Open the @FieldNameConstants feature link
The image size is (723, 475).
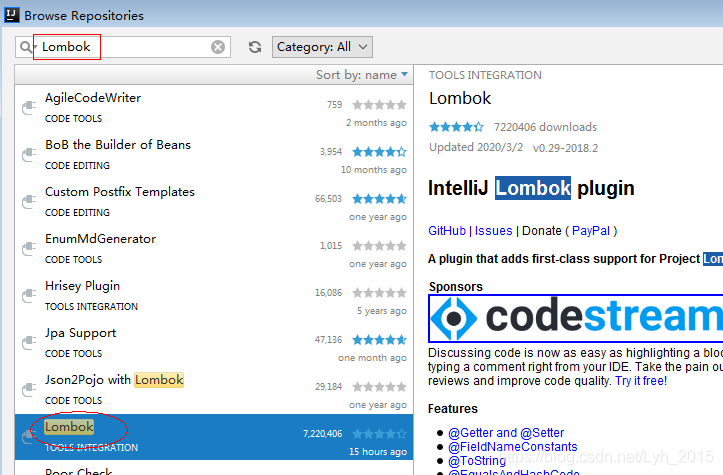(x=513, y=446)
